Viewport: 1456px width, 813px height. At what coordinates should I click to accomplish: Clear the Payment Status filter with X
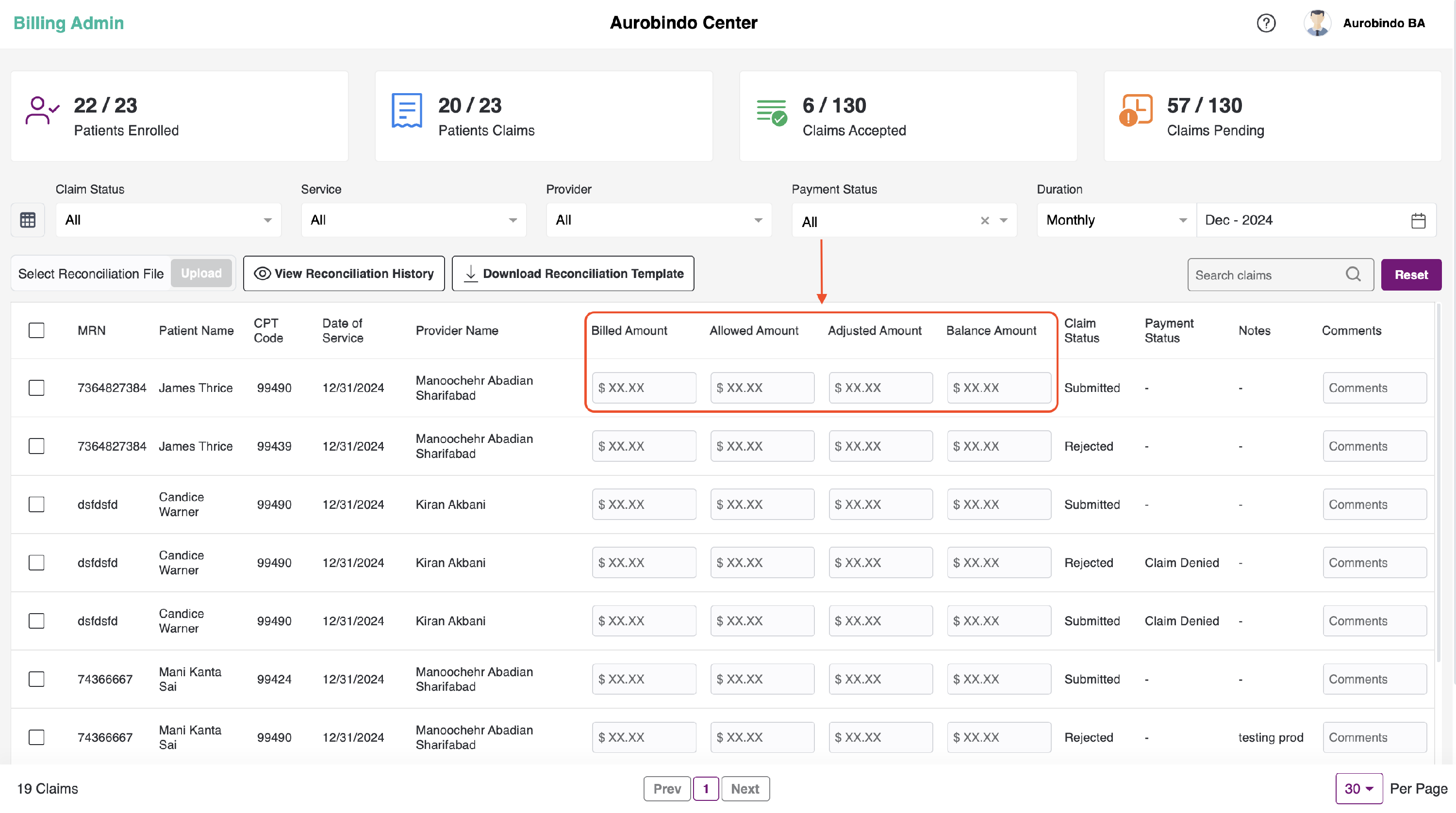(985, 221)
